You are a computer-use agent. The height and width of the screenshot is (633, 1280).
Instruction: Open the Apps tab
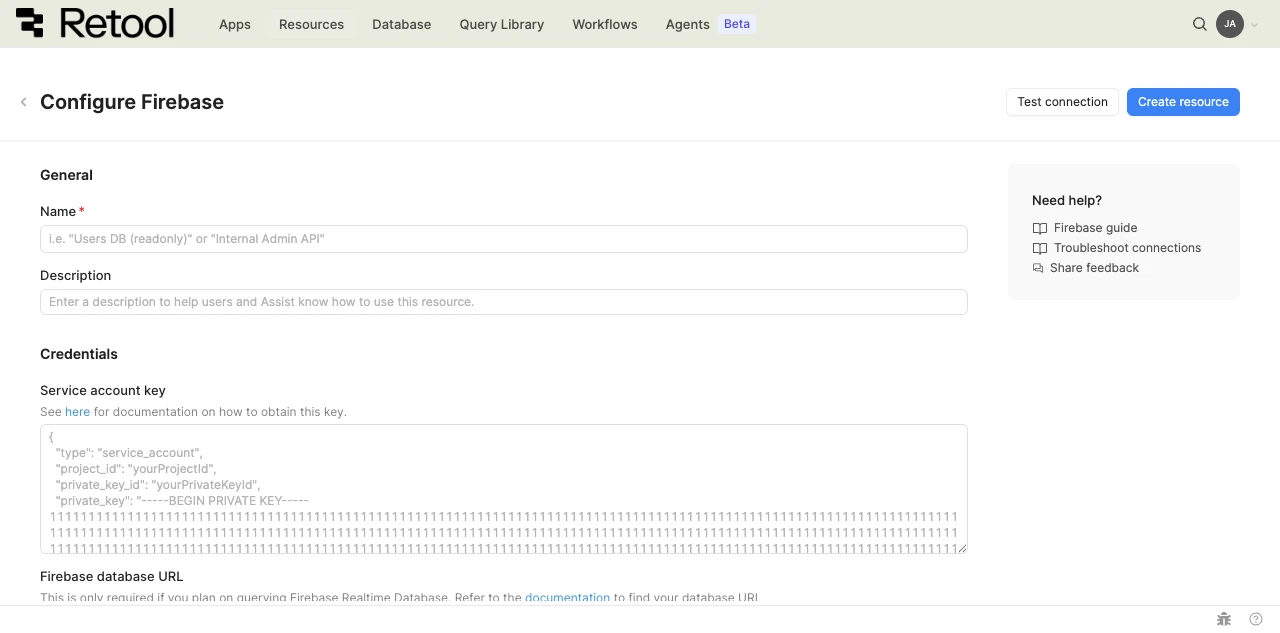(235, 24)
